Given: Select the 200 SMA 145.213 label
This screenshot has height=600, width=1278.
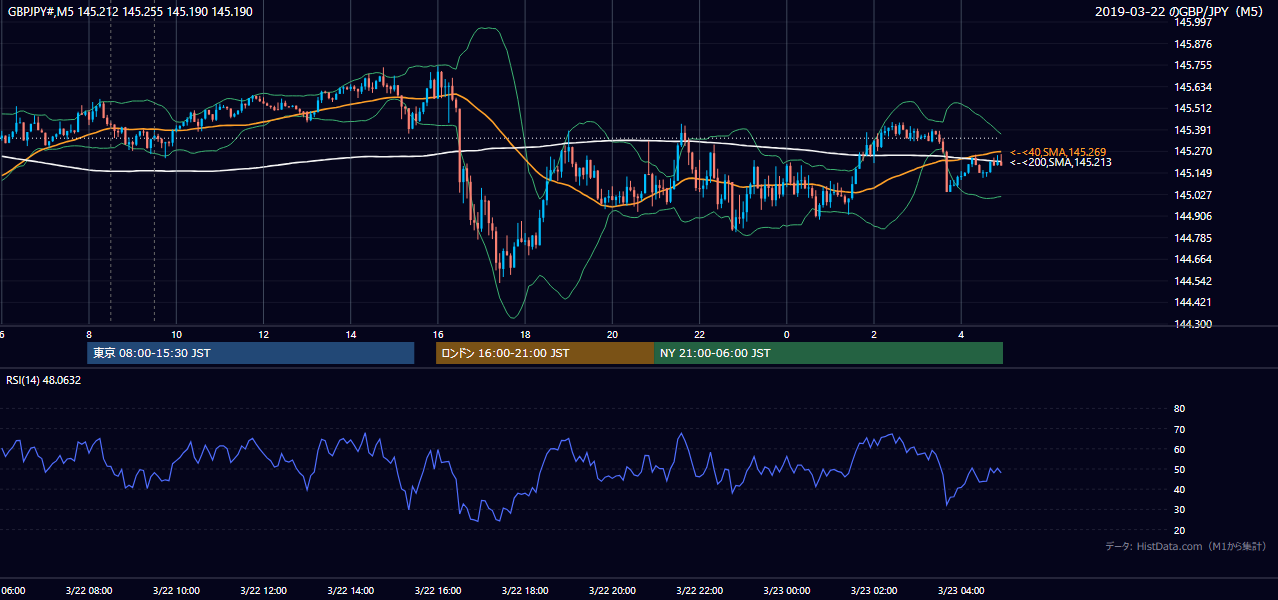Looking at the screenshot, I should click(1061, 162).
